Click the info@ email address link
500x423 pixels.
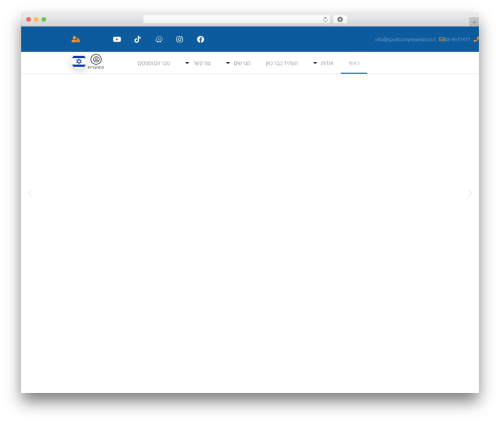(405, 39)
